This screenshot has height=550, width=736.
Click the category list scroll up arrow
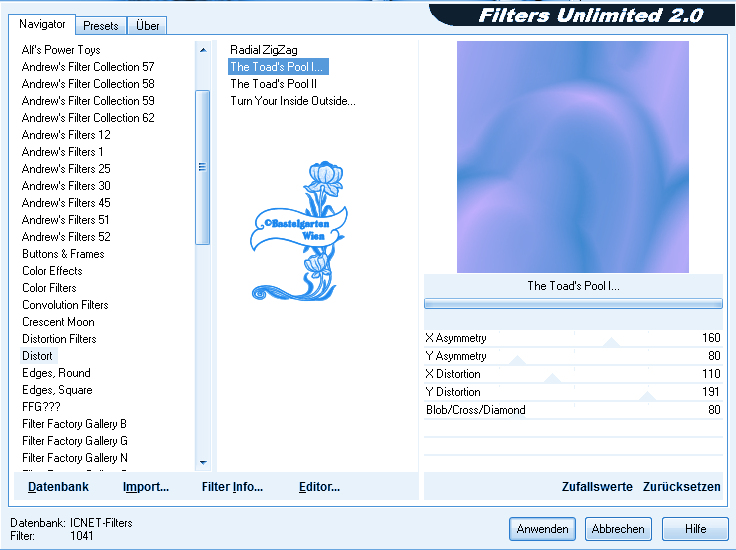tap(203, 50)
